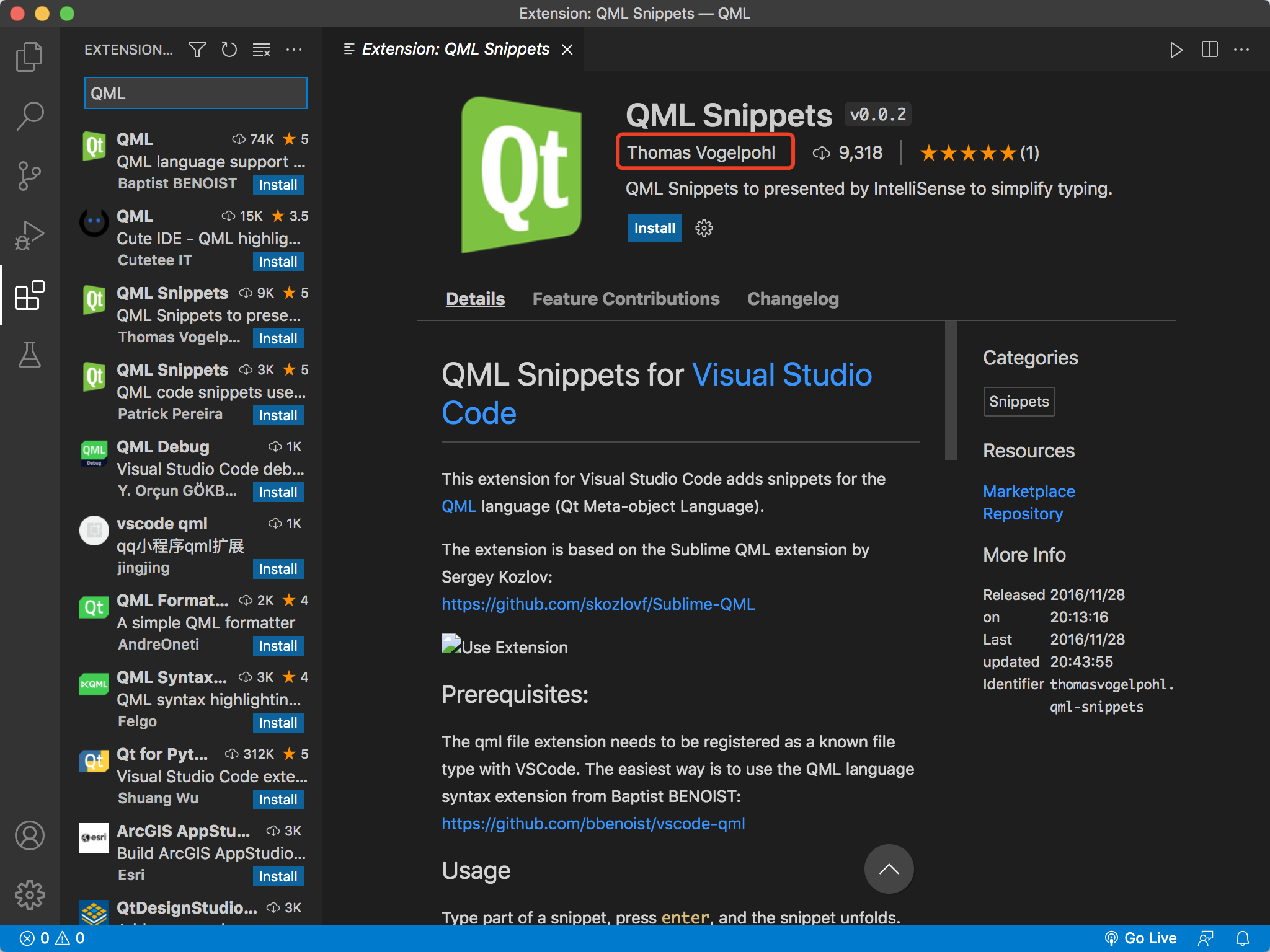This screenshot has height=952, width=1270.
Task: Clear extensions search results icon
Action: point(261,50)
